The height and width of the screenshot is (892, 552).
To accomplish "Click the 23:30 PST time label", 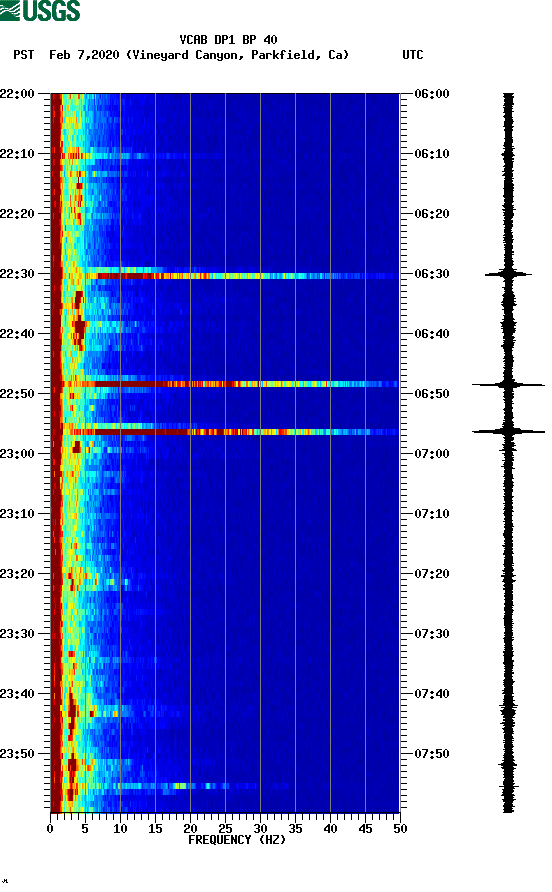I will [17, 634].
